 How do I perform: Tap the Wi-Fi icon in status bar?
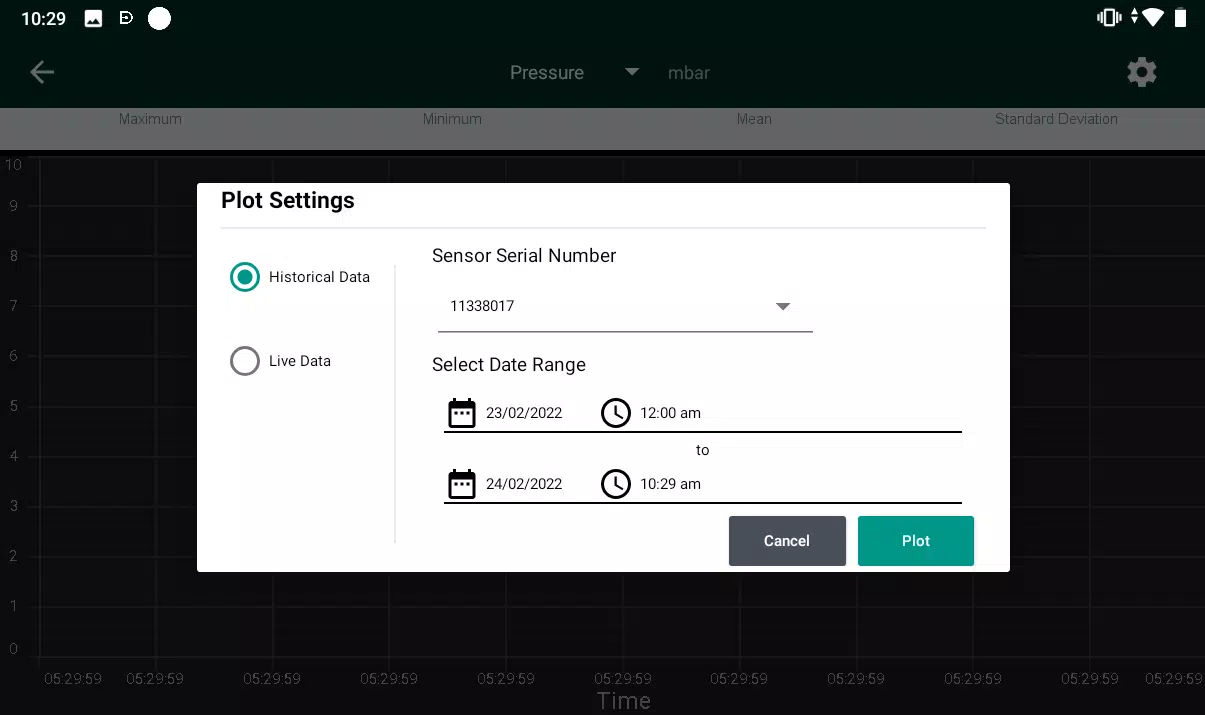(x=1153, y=18)
